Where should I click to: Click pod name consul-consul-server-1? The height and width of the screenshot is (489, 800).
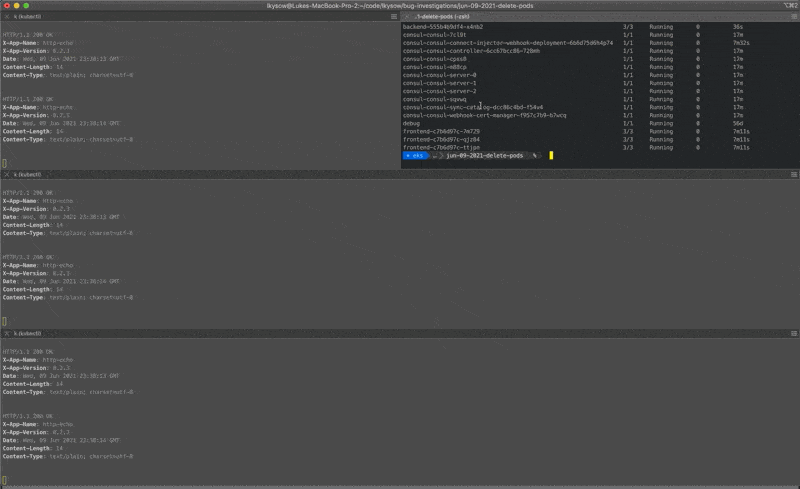(x=439, y=83)
